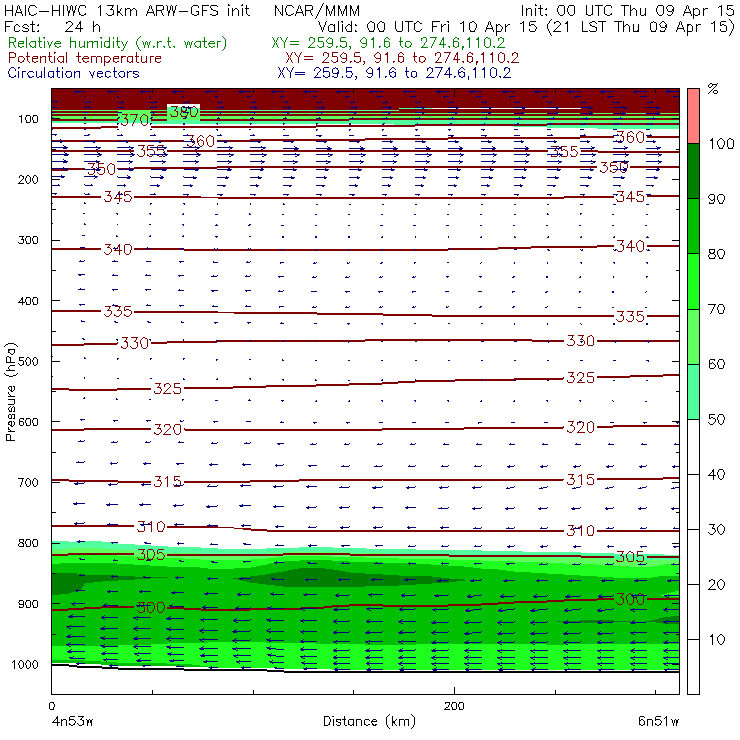
Task: Click the right-side '315' contour label
Action: coord(580,480)
